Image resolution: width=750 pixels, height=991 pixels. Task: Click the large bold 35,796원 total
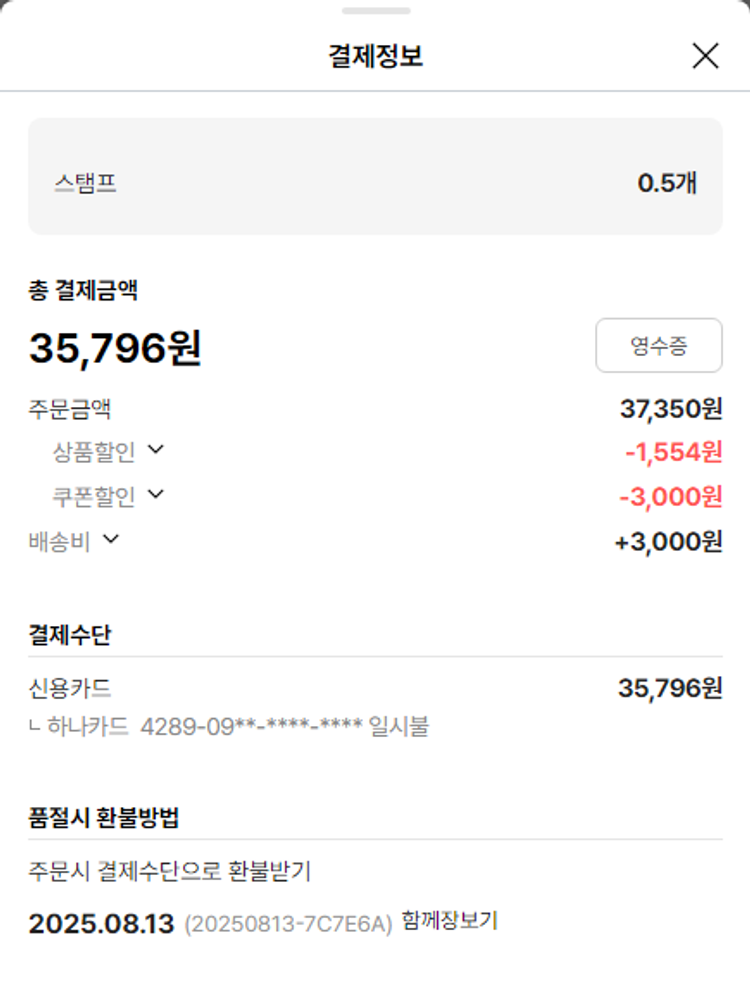[x=115, y=348]
